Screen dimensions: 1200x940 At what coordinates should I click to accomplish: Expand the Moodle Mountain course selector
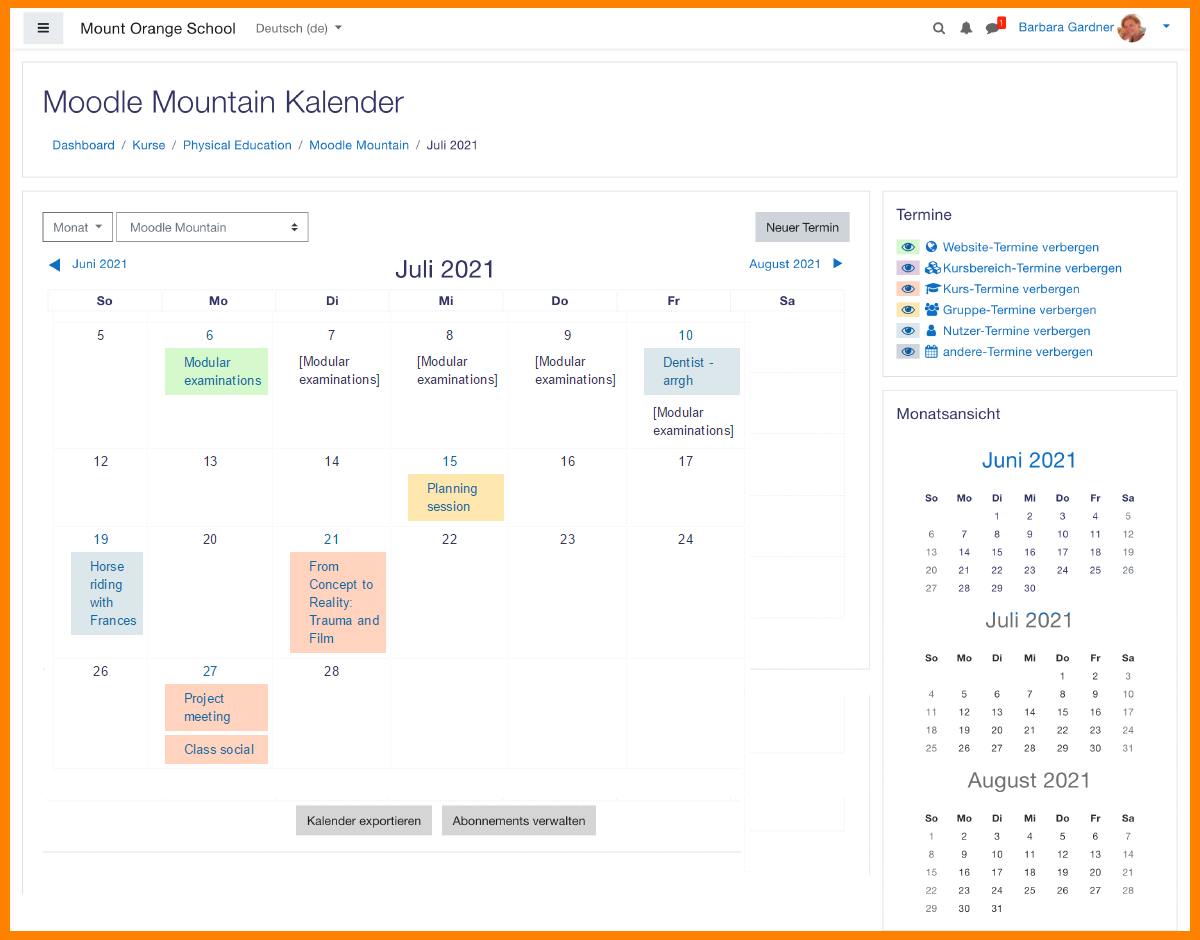pos(212,227)
